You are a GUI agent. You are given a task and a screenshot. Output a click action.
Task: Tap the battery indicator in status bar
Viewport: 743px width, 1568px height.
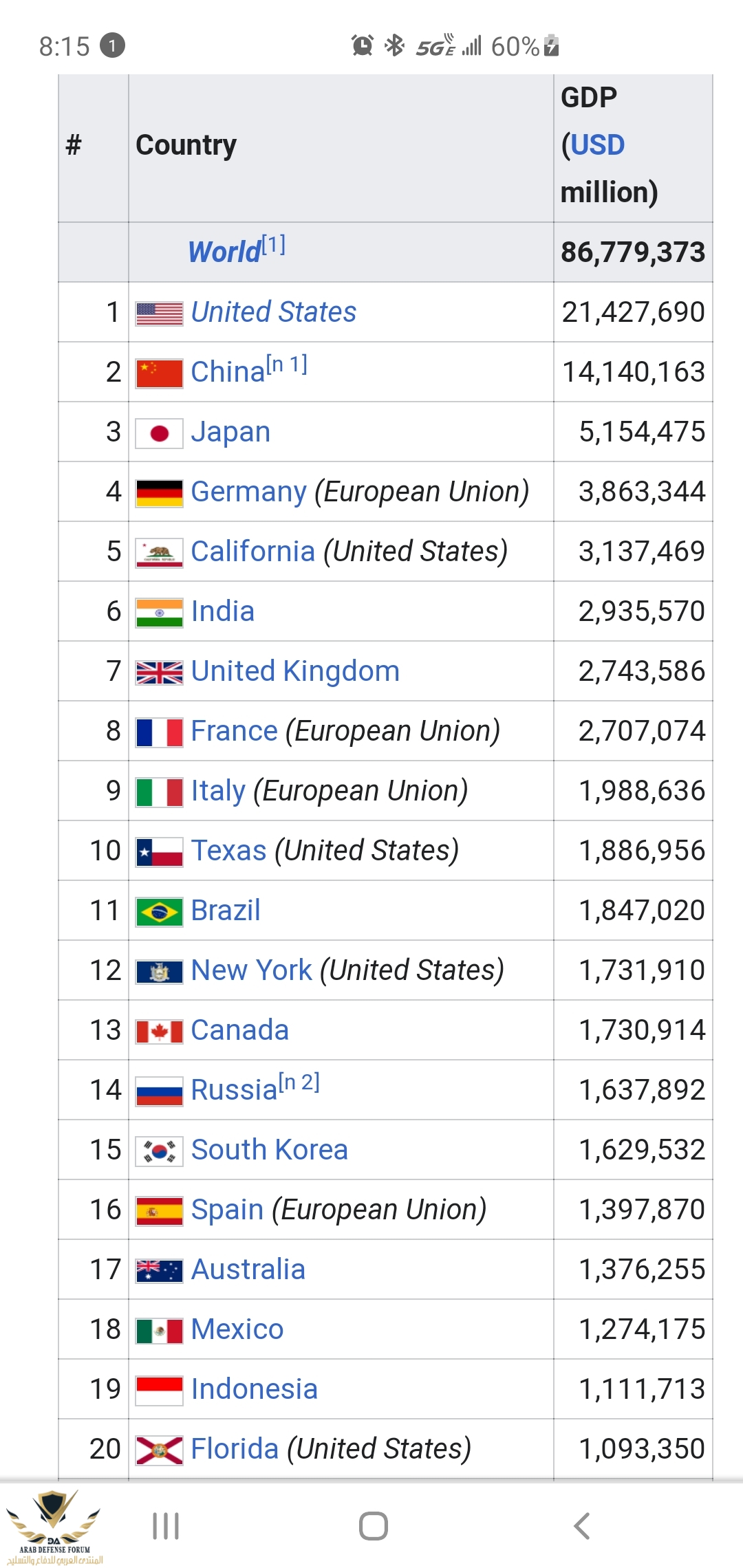551,45
